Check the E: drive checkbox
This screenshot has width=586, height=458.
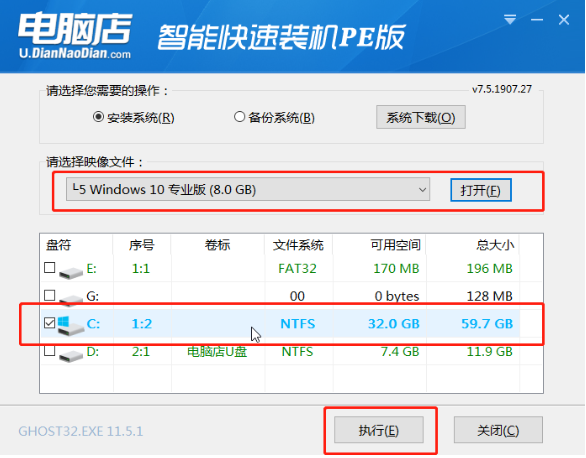click(50, 267)
